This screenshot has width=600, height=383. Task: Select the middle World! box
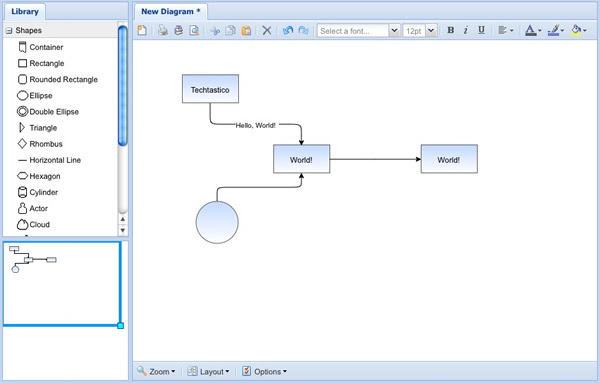[x=302, y=159]
